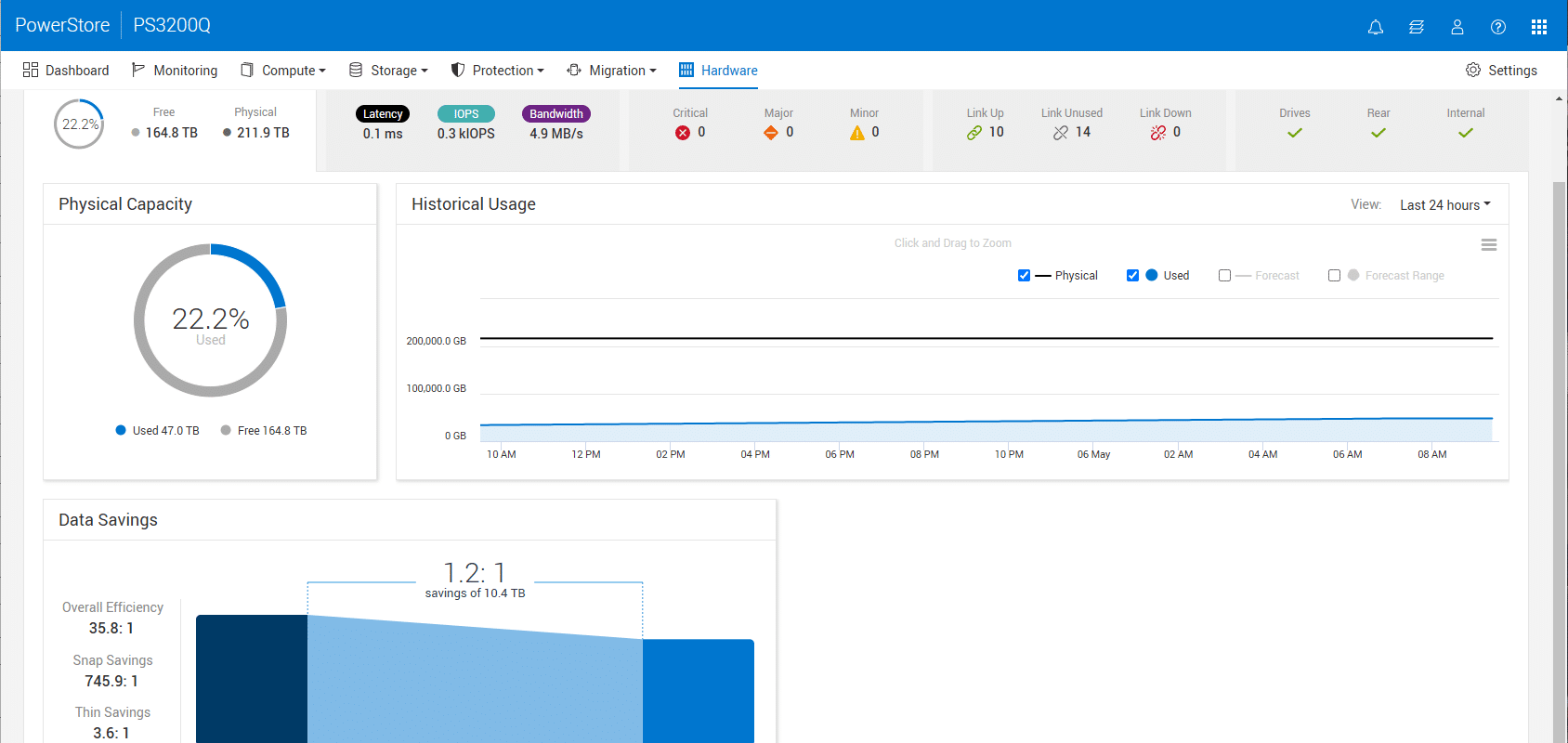This screenshot has height=743, width=1568.
Task: Click the Rear status checkmark
Action: pos(1379,133)
